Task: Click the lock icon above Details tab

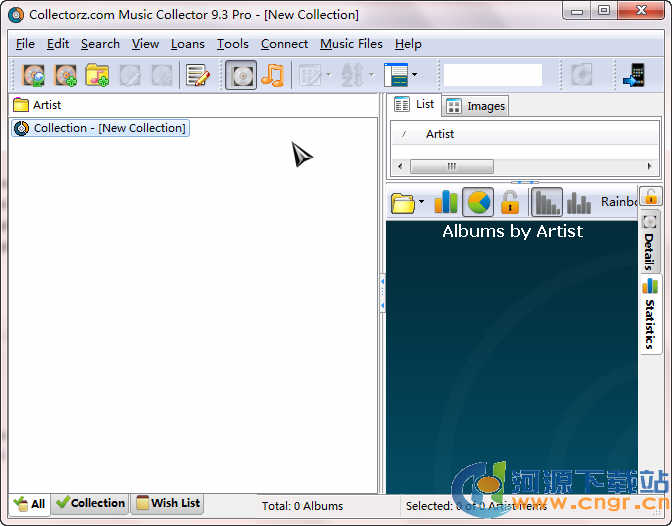Action: click(x=651, y=197)
